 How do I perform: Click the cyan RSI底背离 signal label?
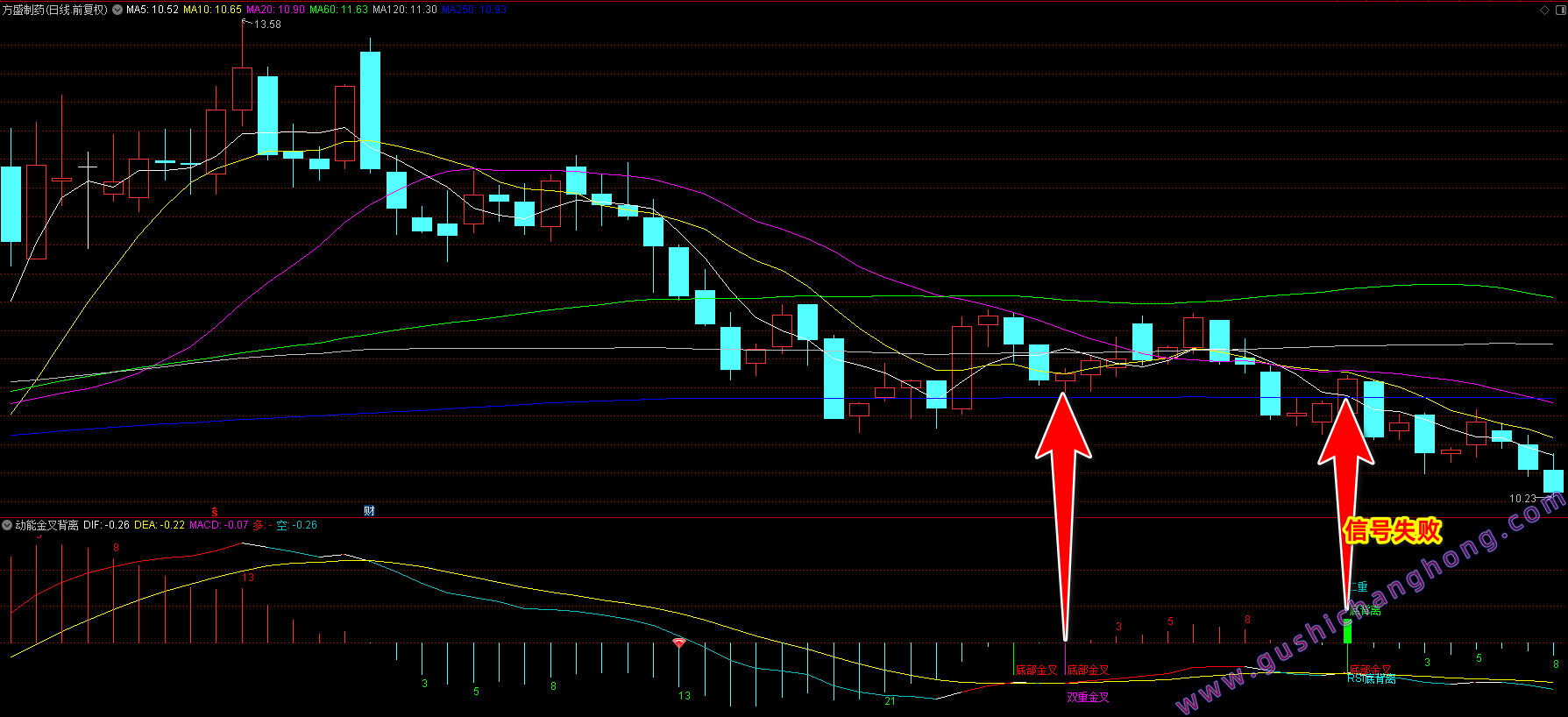tap(1372, 678)
